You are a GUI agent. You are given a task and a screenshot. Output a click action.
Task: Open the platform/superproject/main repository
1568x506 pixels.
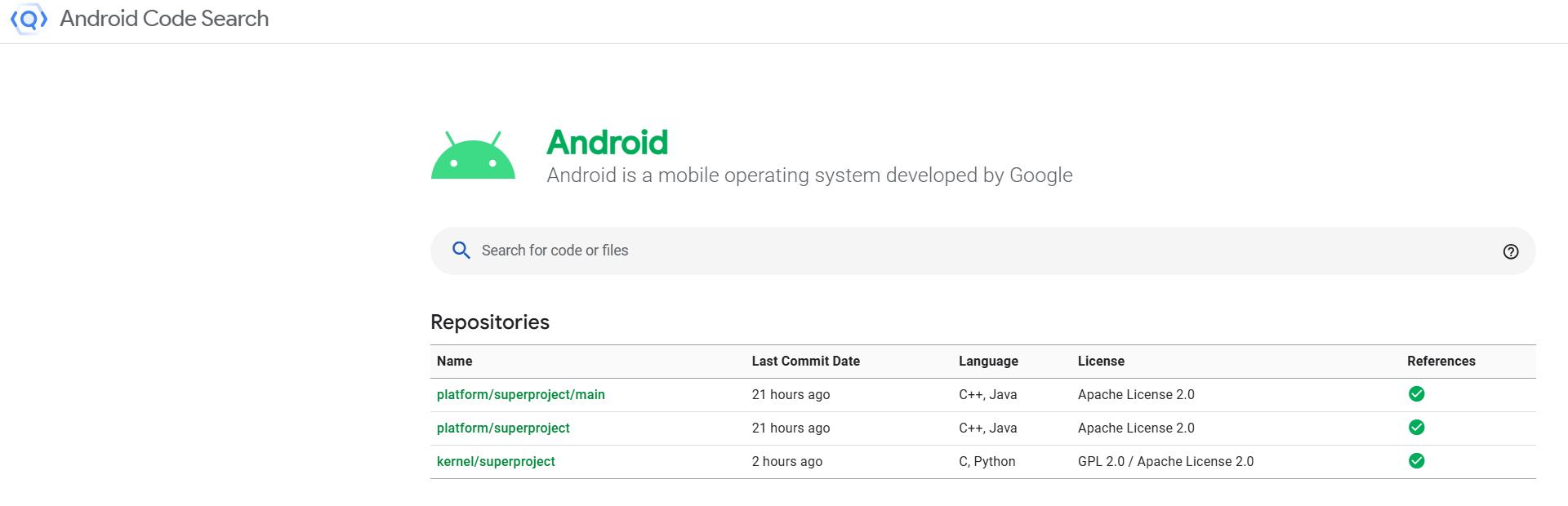(x=521, y=395)
